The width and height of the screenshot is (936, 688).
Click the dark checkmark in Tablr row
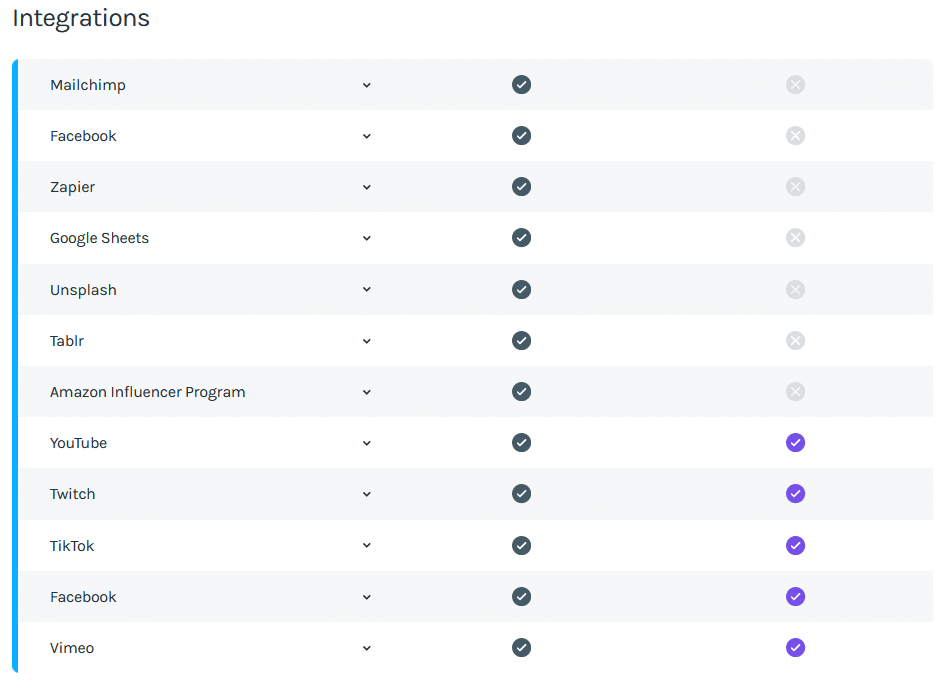[x=521, y=341]
